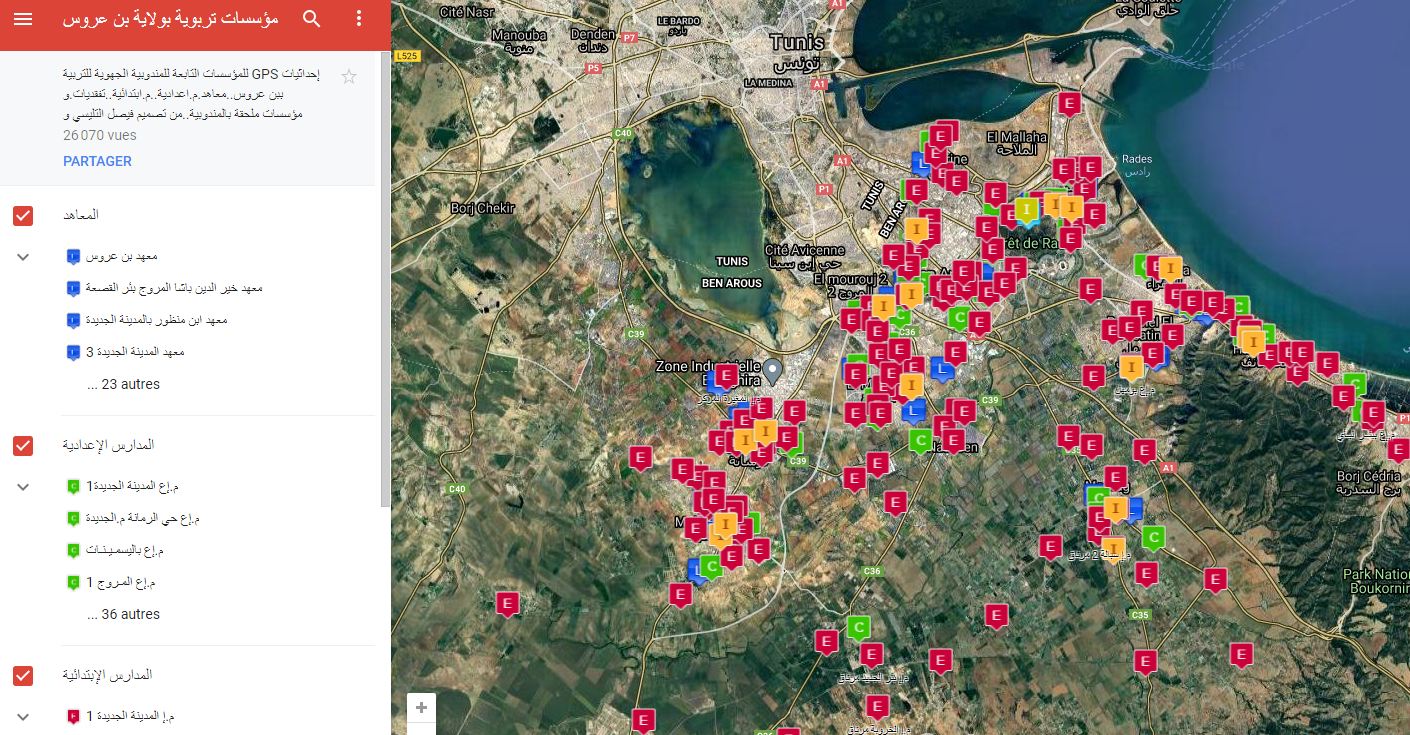Open the three-dot more options menu
This screenshot has height=735, width=1410.
(360, 20)
